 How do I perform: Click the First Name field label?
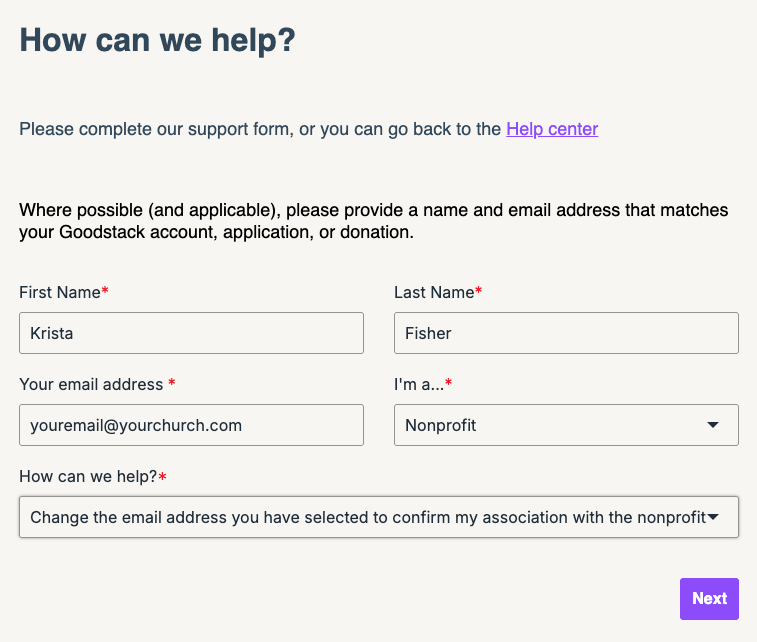coord(60,293)
